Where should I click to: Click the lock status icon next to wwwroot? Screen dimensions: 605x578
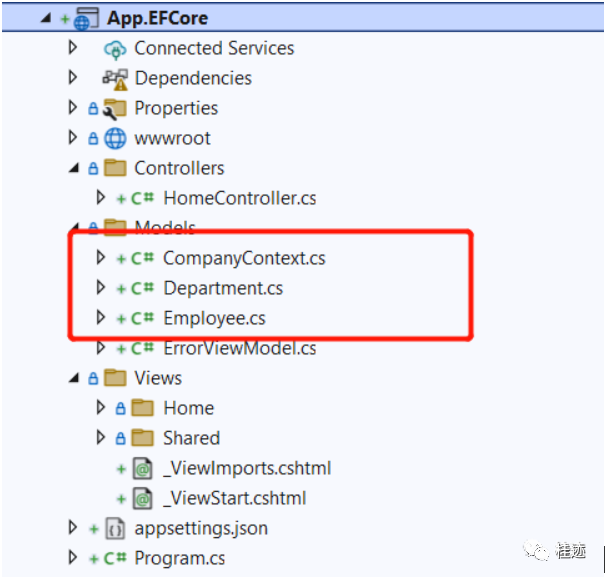coord(93,139)
